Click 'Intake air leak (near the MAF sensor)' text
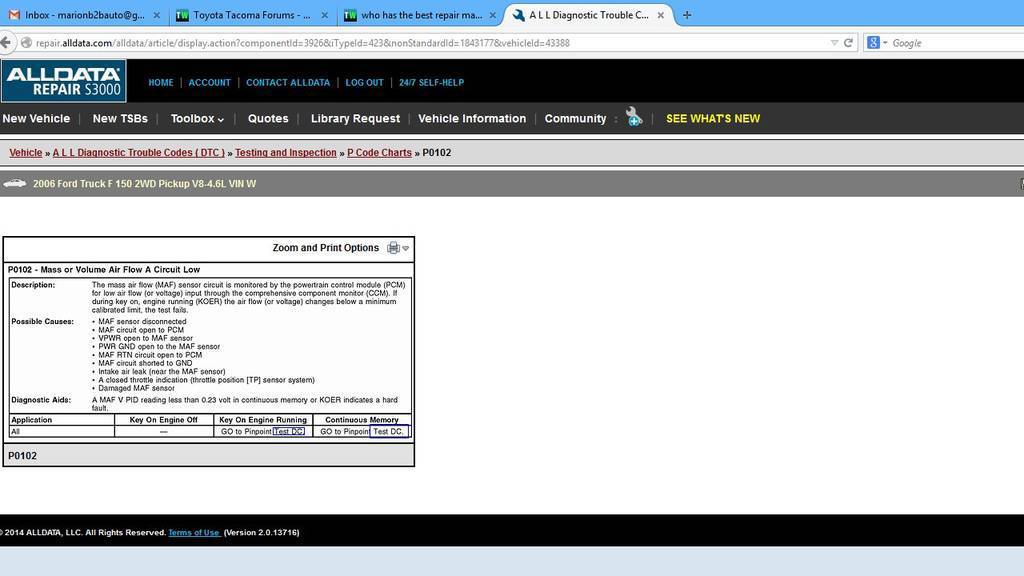1024x576 pixels. pyautogui.click(x=162, y=372)
